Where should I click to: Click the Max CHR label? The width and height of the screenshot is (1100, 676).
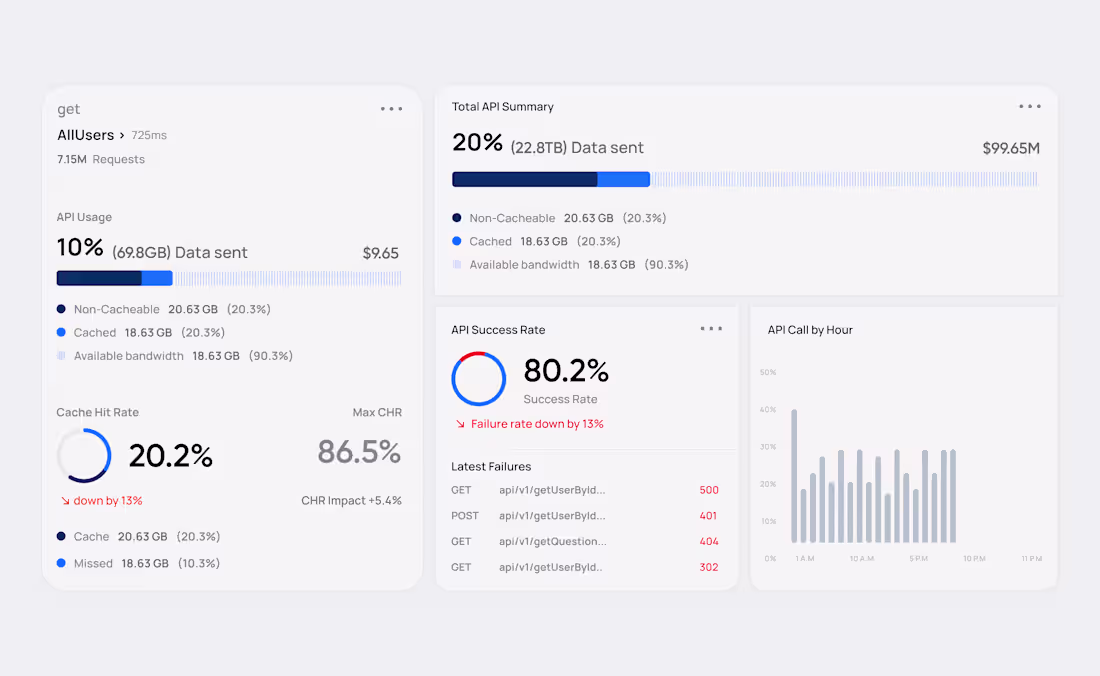click(x=377, y=412)
